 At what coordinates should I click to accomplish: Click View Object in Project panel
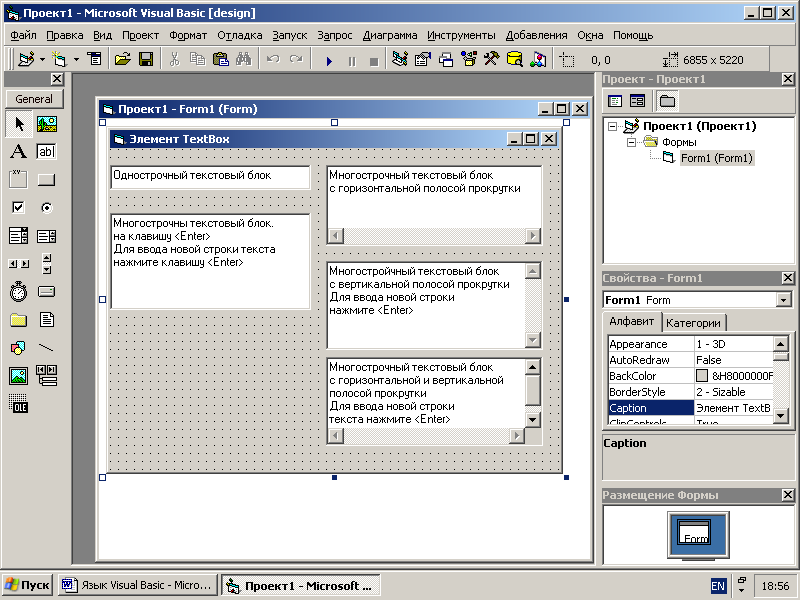point(637,101)
